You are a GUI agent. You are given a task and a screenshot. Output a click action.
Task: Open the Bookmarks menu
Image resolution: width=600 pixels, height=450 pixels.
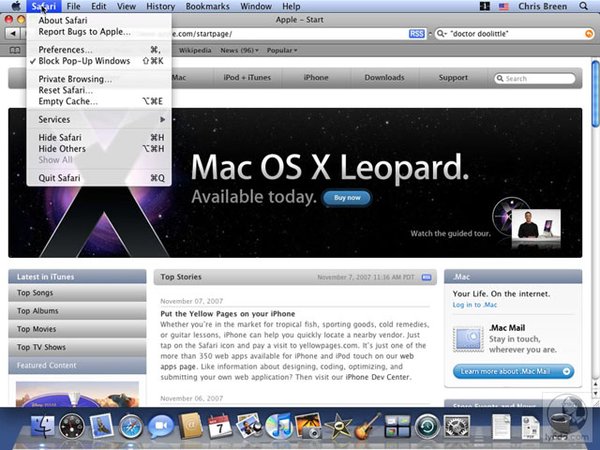207,7
